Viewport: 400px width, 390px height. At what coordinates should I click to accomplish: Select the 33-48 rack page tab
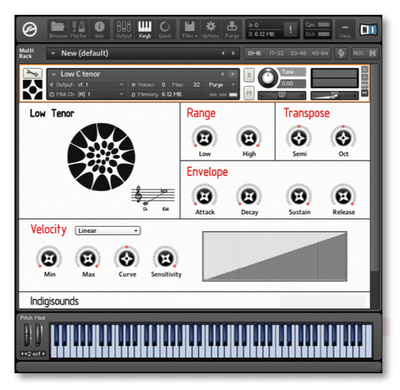(x=298, y=53)
